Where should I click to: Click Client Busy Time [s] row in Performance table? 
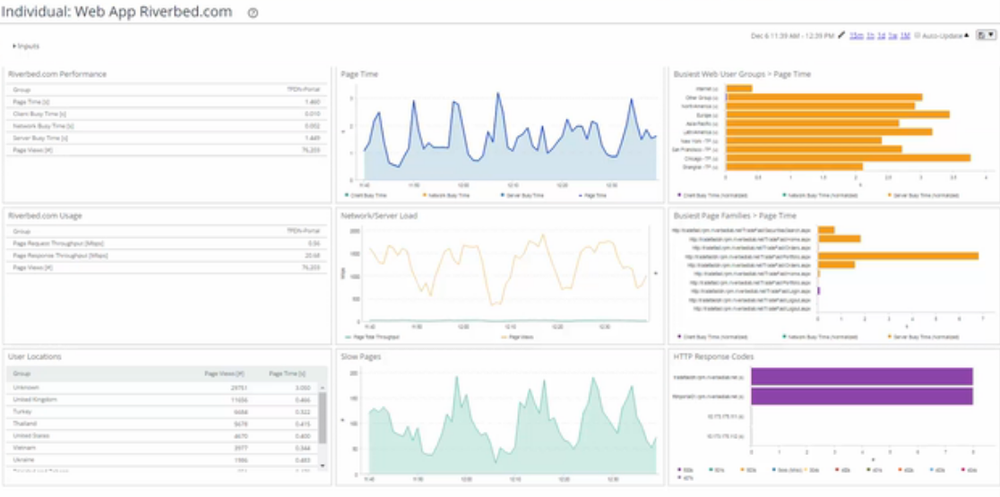[x=167, y=114]
